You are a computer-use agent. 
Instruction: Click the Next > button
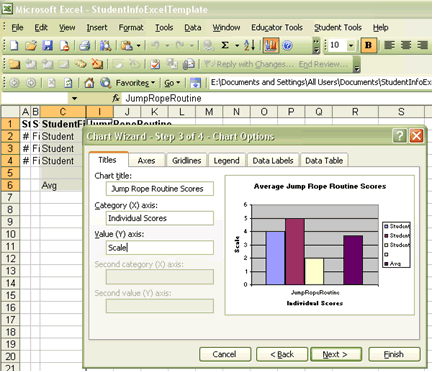point(336,354)
